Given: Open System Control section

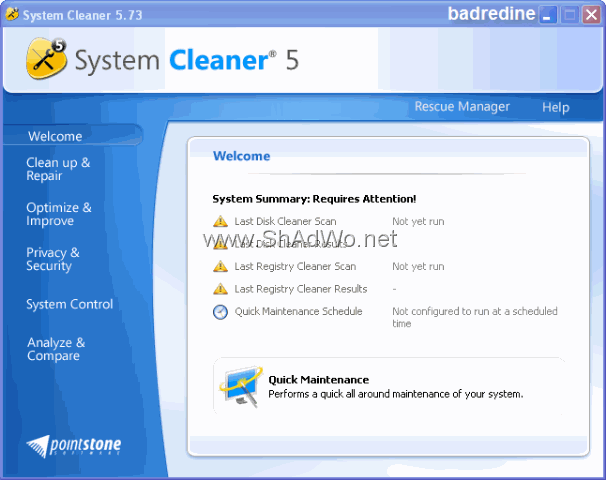Looking at the screenshot, I should click(70, 304).
